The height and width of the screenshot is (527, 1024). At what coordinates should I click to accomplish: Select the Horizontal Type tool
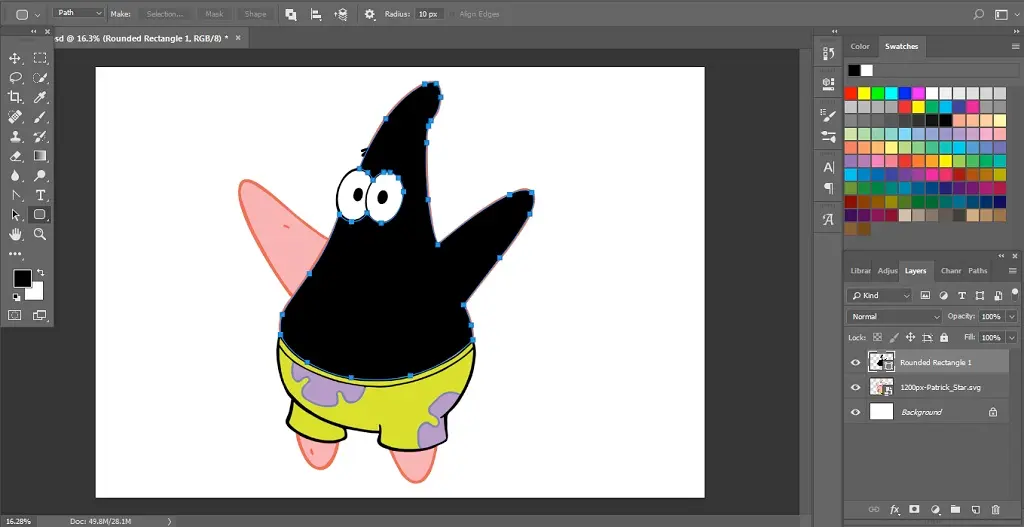40,195
